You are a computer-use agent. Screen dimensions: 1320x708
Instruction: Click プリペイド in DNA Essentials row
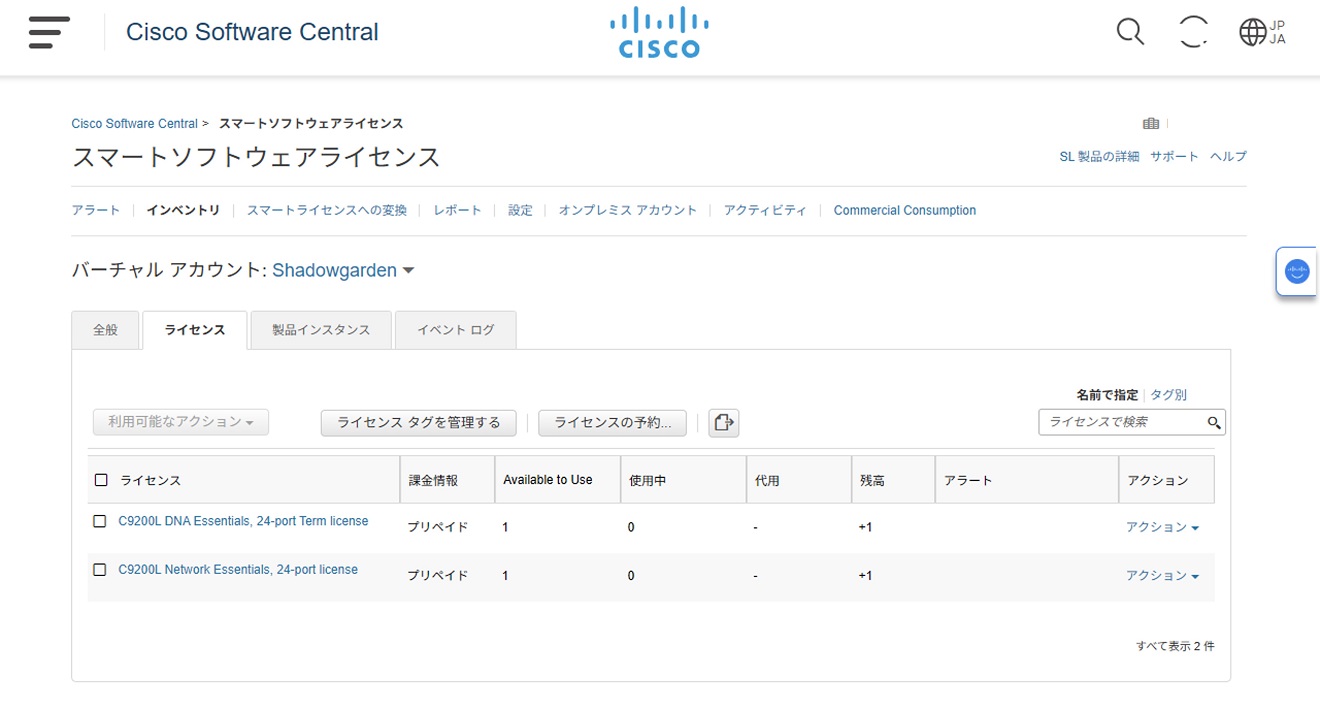437,527
